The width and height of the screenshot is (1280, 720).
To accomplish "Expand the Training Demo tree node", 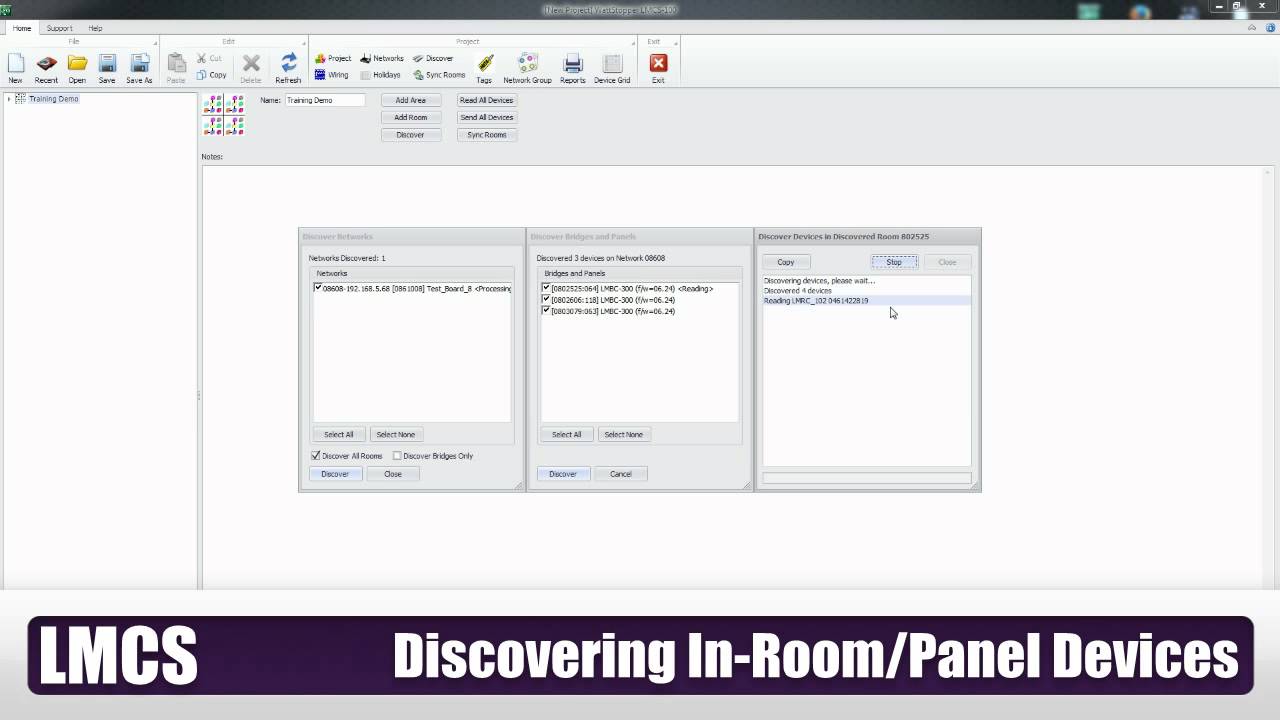I will pos(9,99).
